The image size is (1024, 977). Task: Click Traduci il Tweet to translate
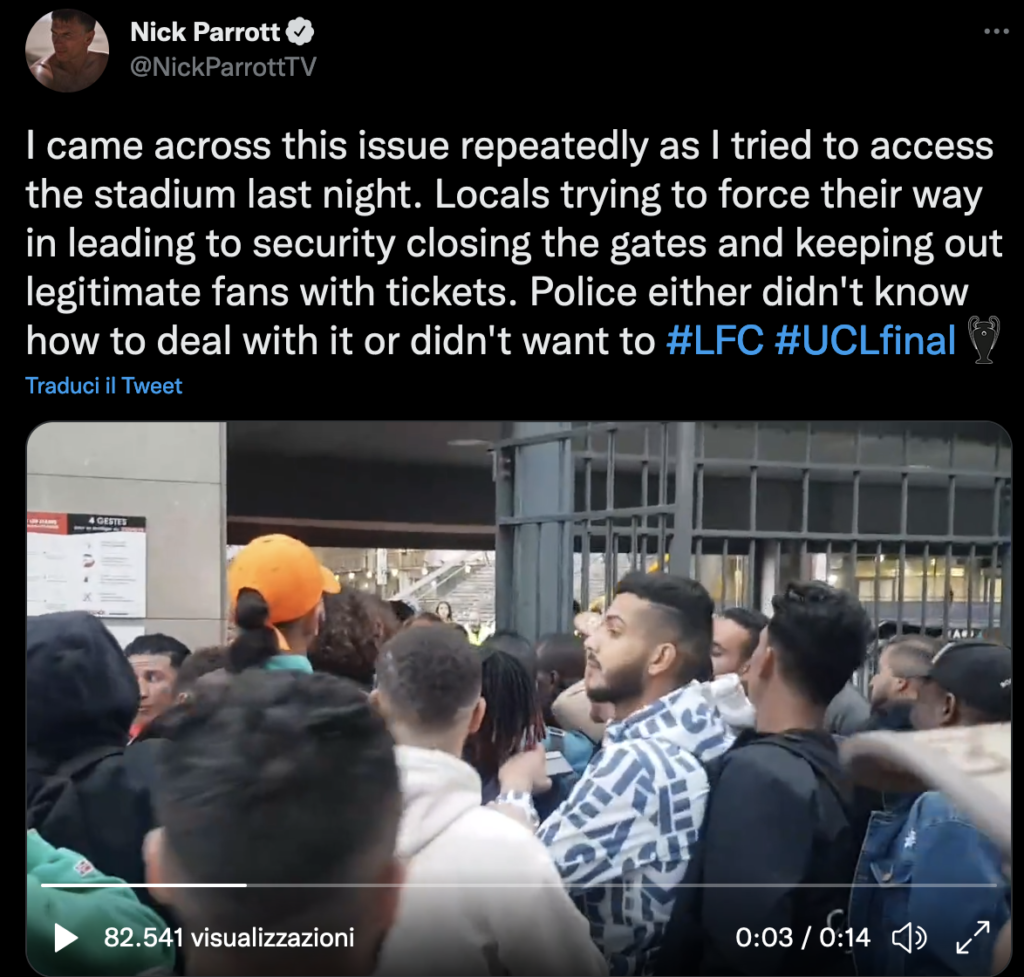(x=103, y=386)
